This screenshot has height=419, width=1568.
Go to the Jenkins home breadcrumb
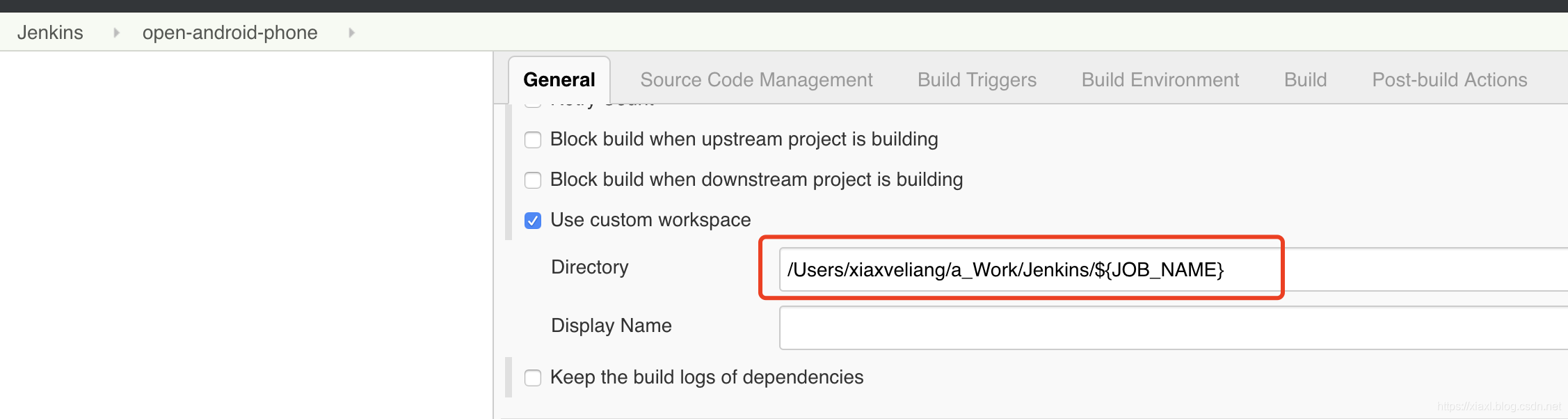(50, 33)
